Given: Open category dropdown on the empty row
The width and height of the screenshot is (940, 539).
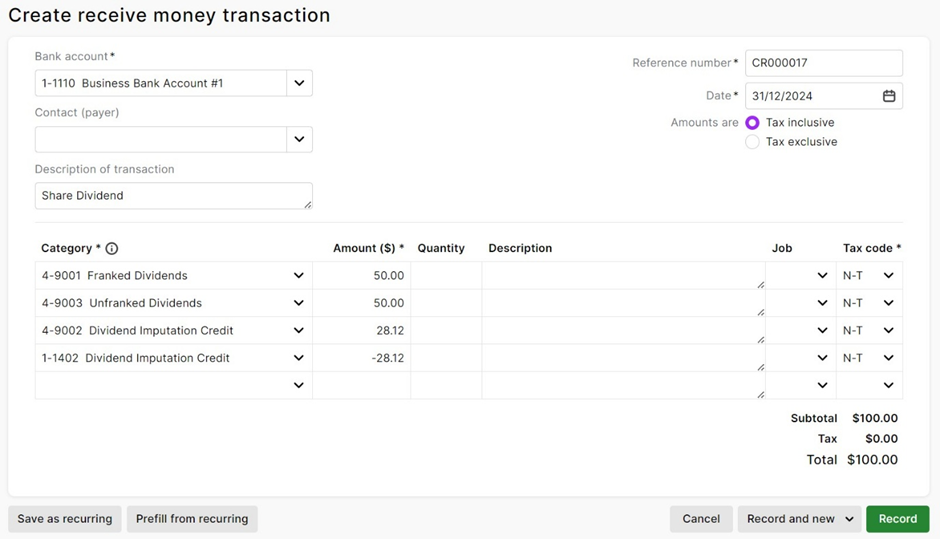Looking at the screenshot, I should (x=298, y=385).
